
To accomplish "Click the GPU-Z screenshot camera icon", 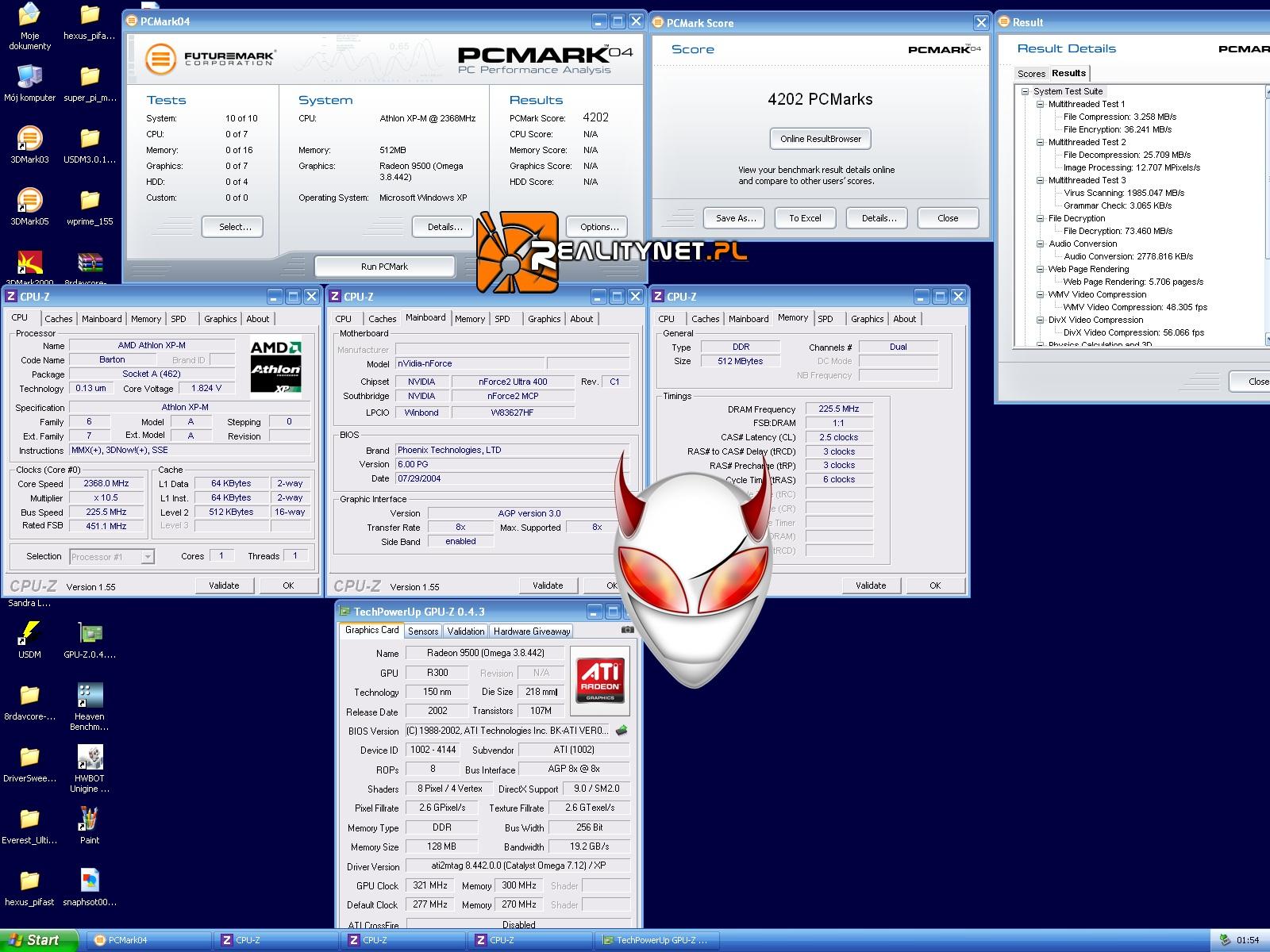I will click(x=627, y=630).
